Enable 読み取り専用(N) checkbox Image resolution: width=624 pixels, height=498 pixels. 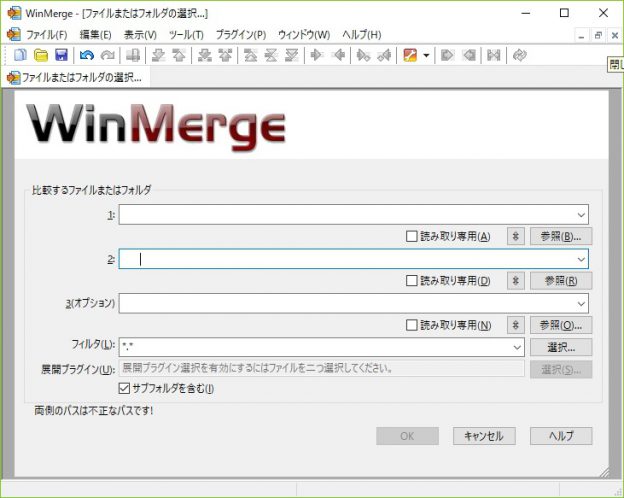[411, 326]
